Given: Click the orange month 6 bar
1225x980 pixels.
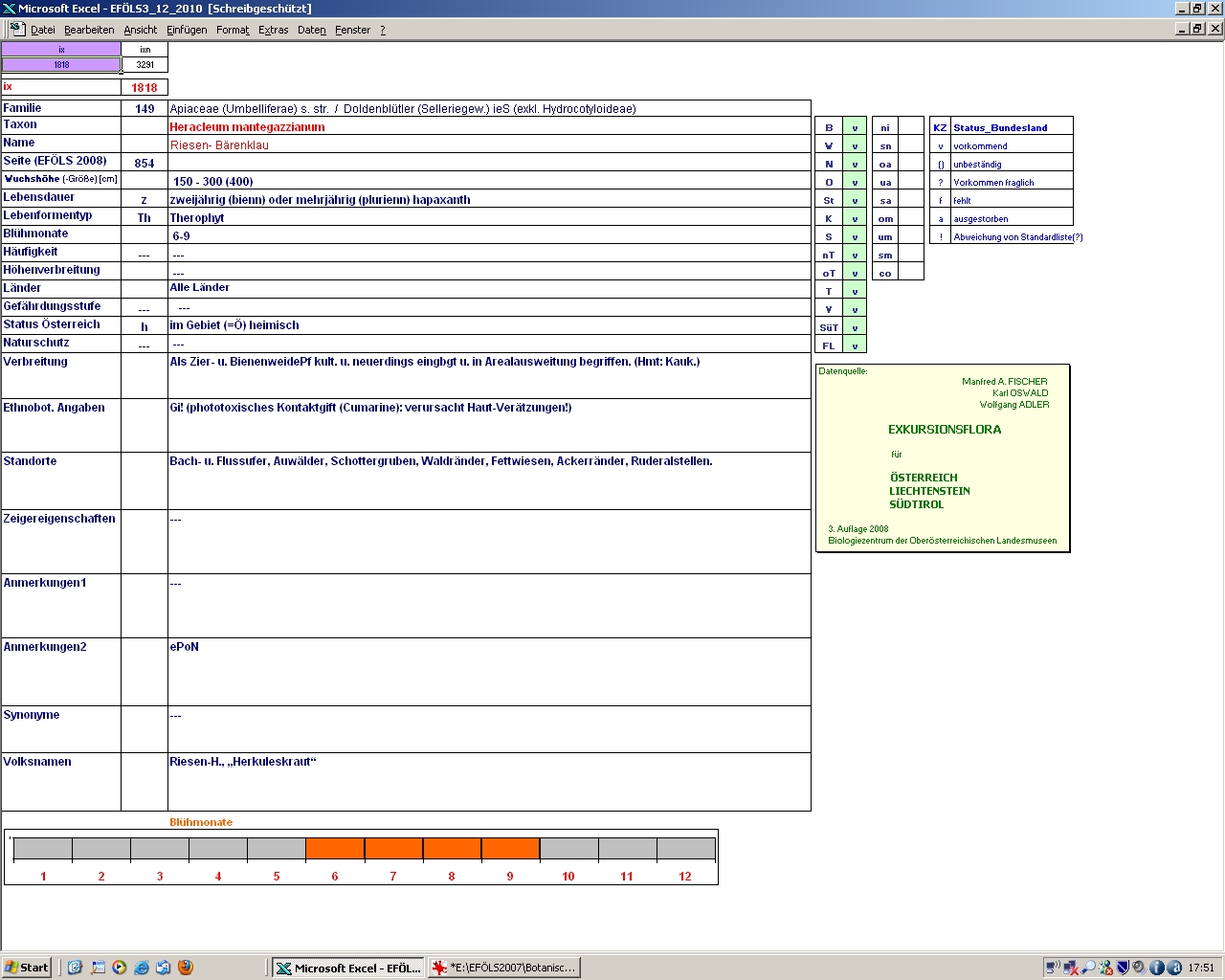Looking at the screenshot, I should coord(335,849).
